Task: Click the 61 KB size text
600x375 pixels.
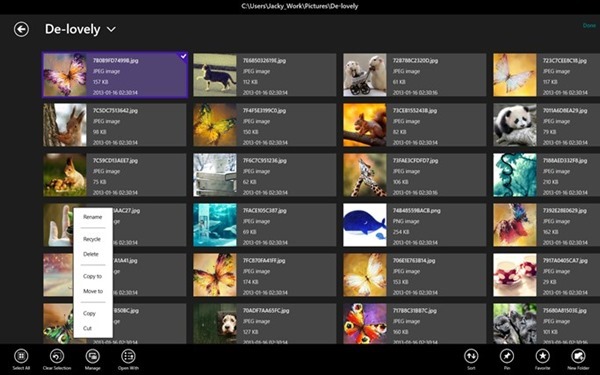Action: (399, 82)
